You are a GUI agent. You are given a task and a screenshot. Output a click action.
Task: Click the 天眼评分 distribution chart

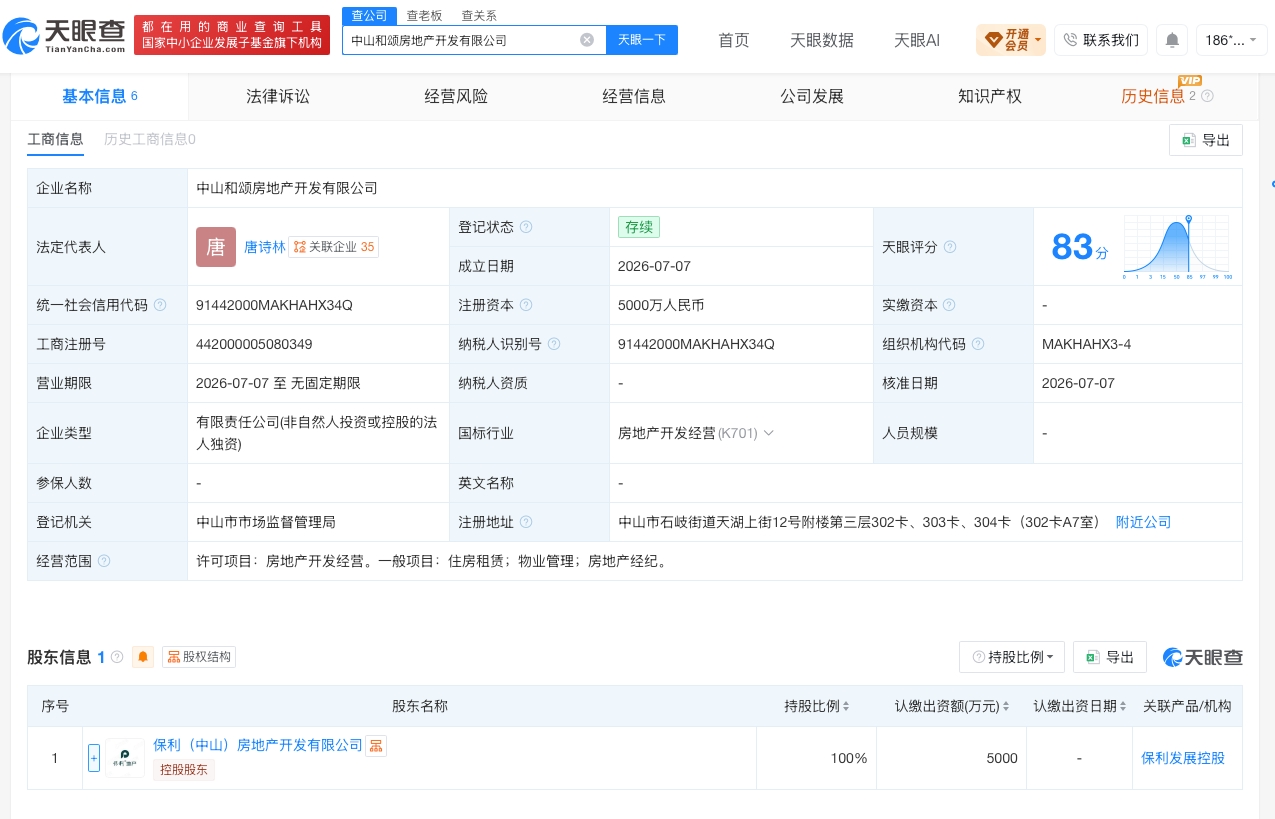pyautogui.click(x=1178, y=247)
